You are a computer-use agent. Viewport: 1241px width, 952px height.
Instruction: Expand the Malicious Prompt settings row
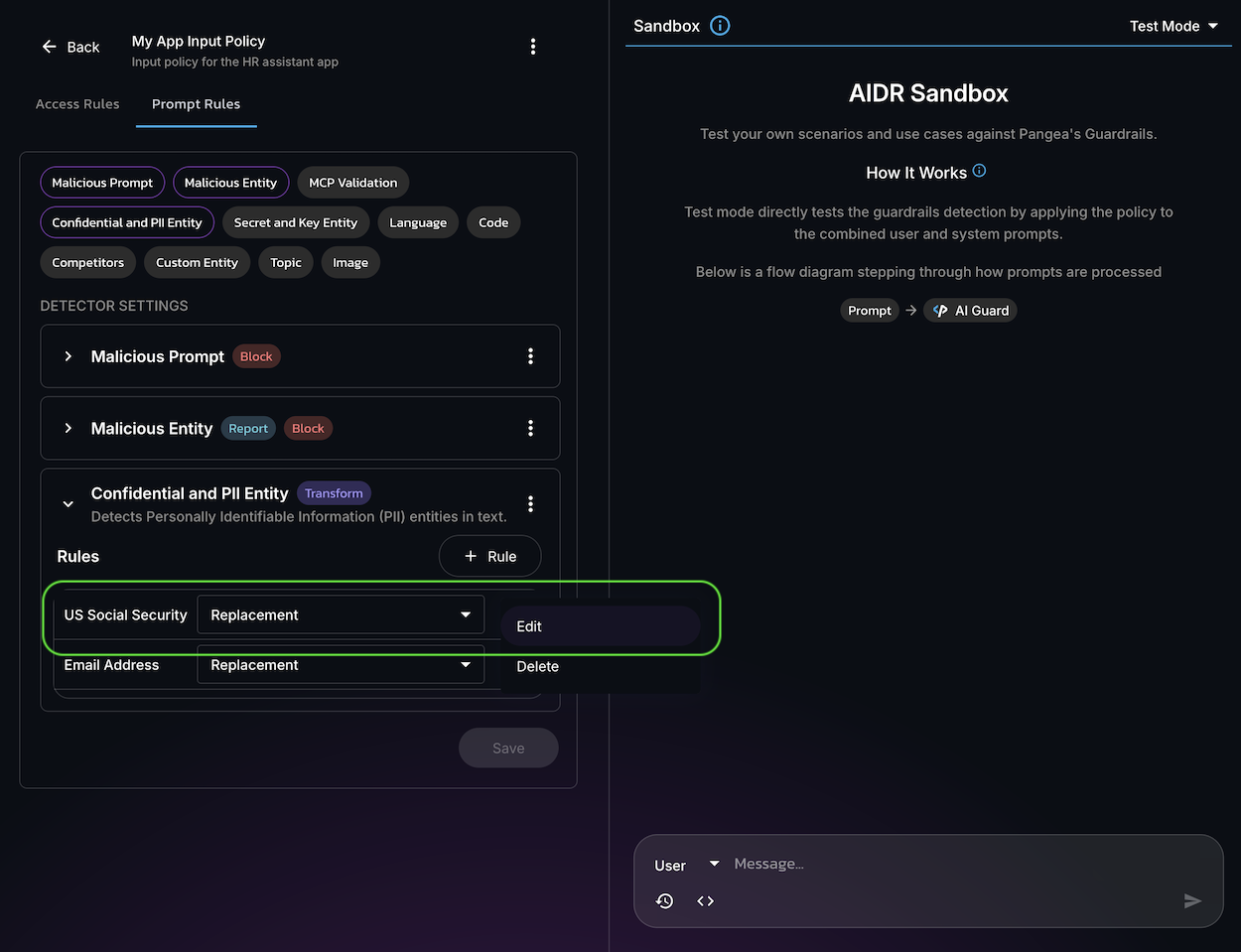[x=69, y=356]
